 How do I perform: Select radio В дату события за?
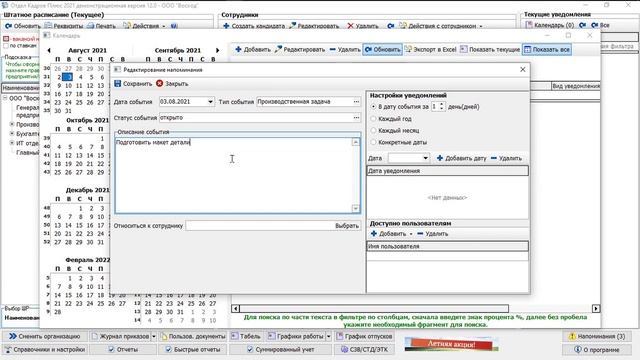373,107
